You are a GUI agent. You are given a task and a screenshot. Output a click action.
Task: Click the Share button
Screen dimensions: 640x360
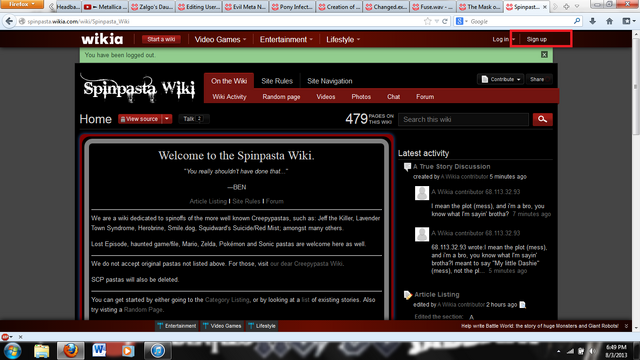tap(539, 79)
